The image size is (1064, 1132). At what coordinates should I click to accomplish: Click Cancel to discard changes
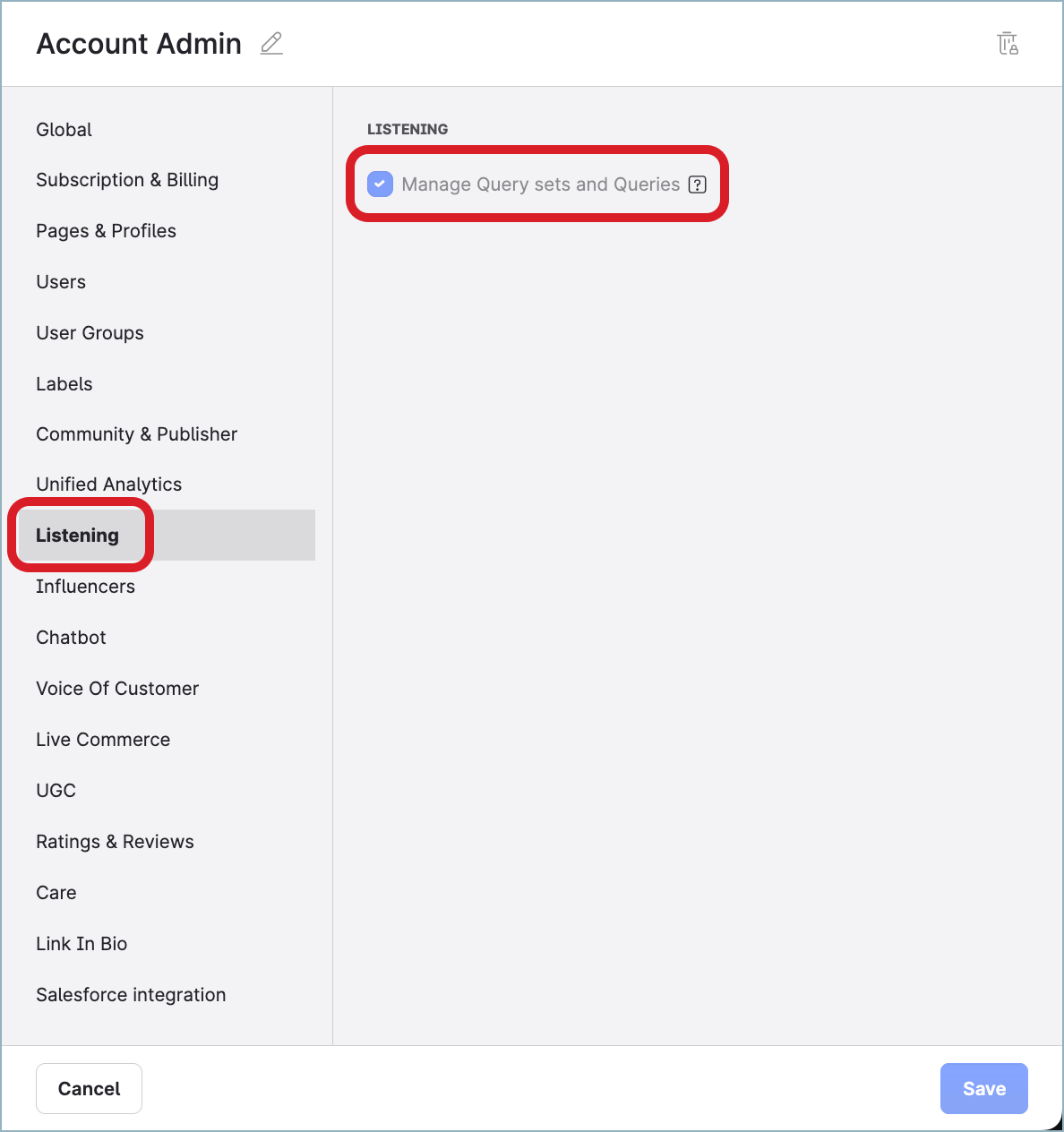[89, 1088]
